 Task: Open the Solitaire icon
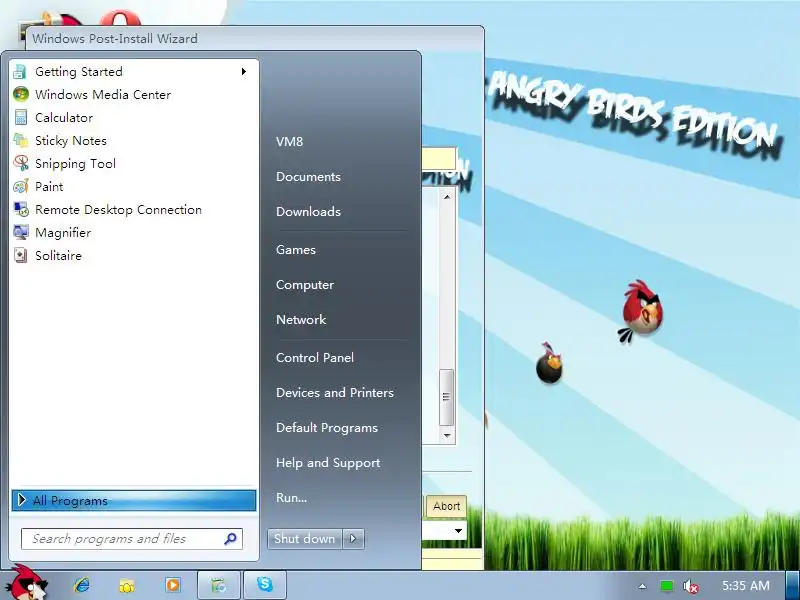(20, 255)
